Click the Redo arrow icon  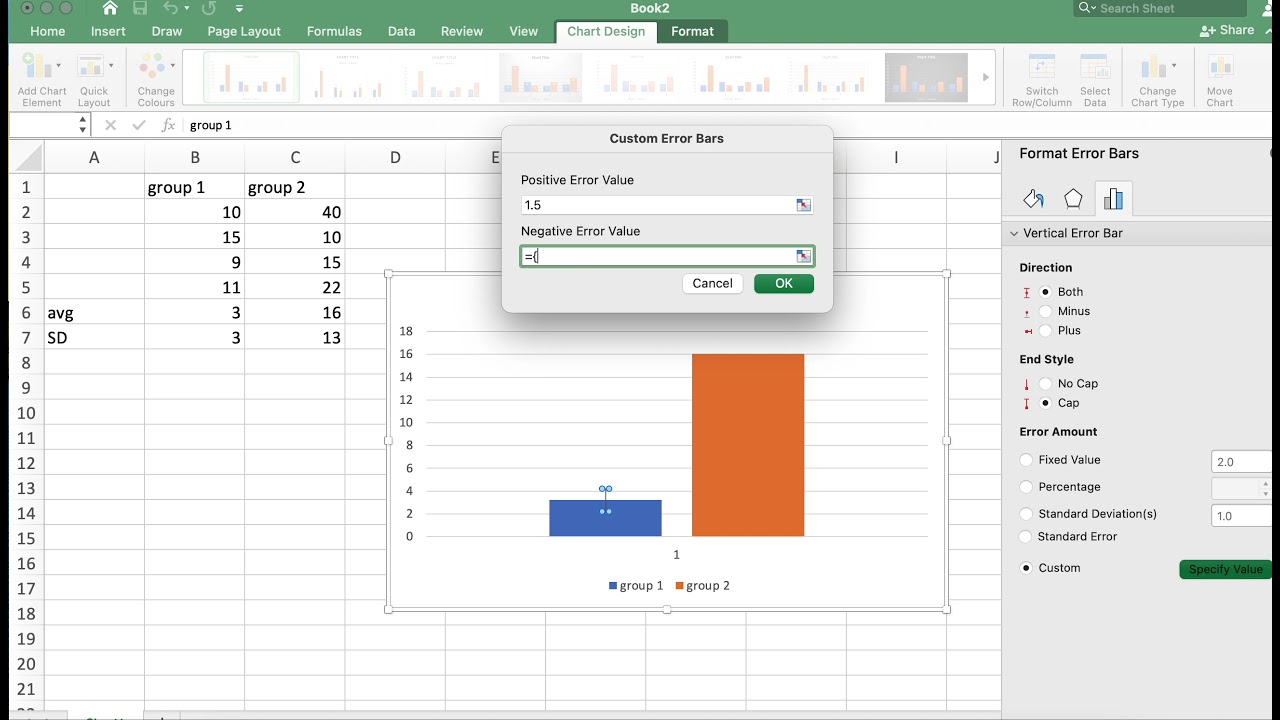209,9
